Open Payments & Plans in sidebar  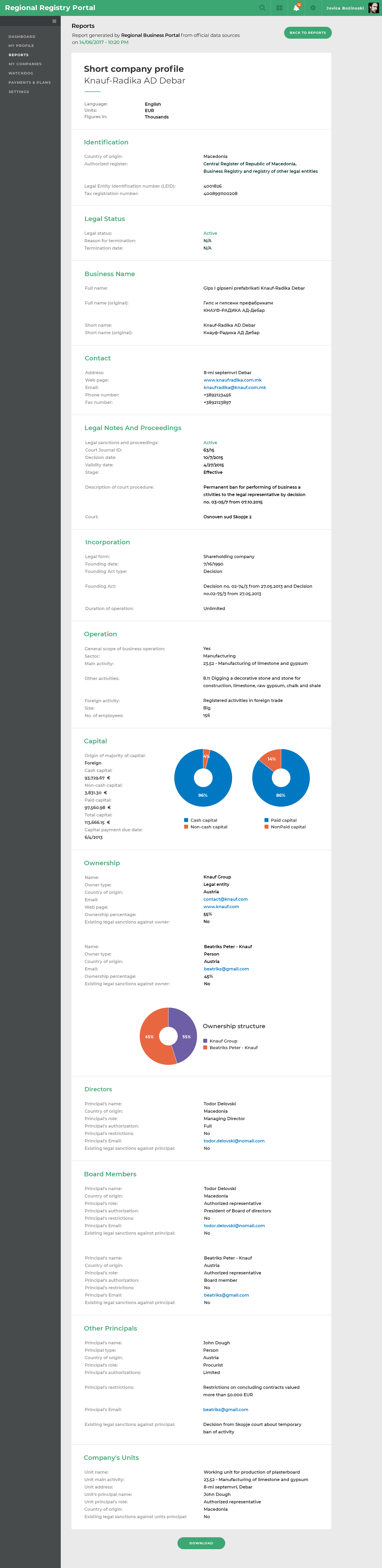(x=29, y=82)
